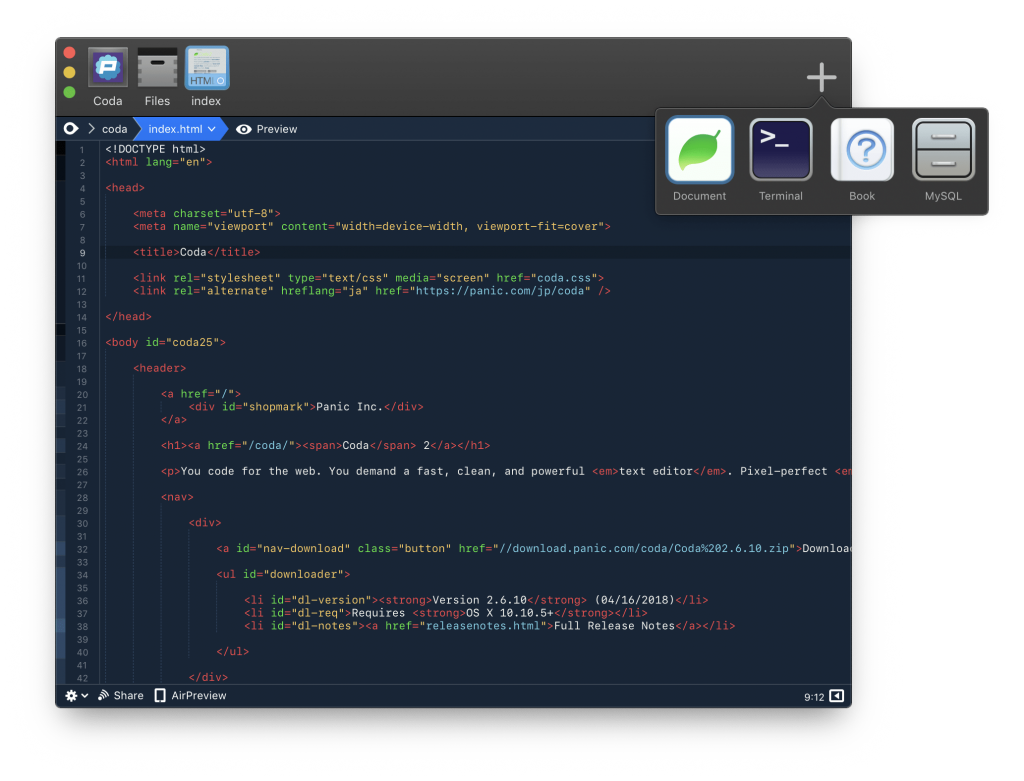Click the plus button to add a tab
Image resolution: width=1024 pixels, height=781 pixels.
pos(821,77)
